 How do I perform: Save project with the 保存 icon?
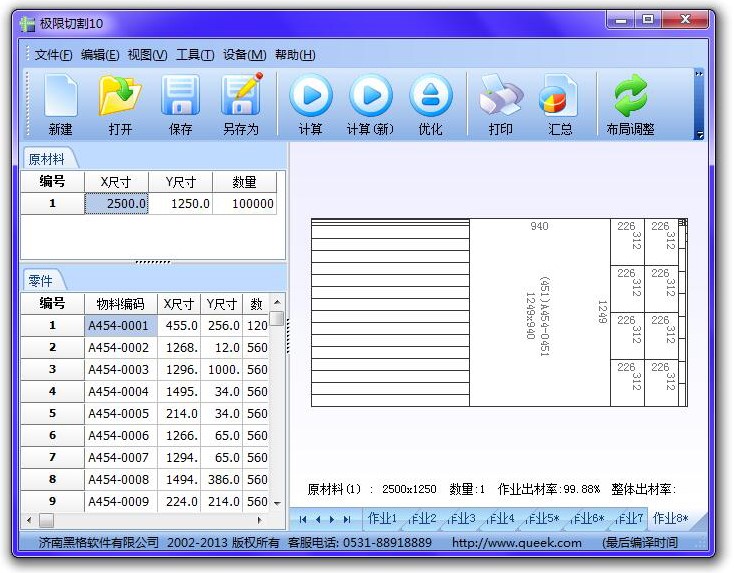(x=180, y=104)
